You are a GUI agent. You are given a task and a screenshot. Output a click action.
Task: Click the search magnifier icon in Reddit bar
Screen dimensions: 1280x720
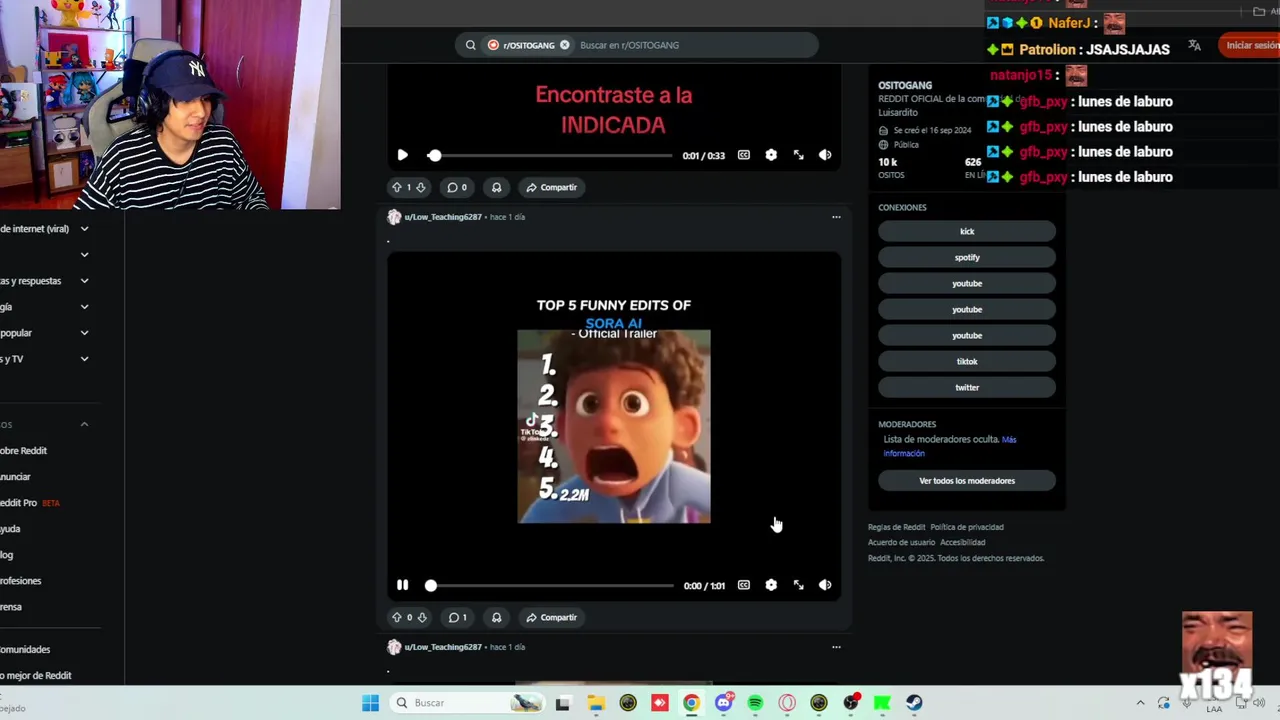tap(470, 45)
